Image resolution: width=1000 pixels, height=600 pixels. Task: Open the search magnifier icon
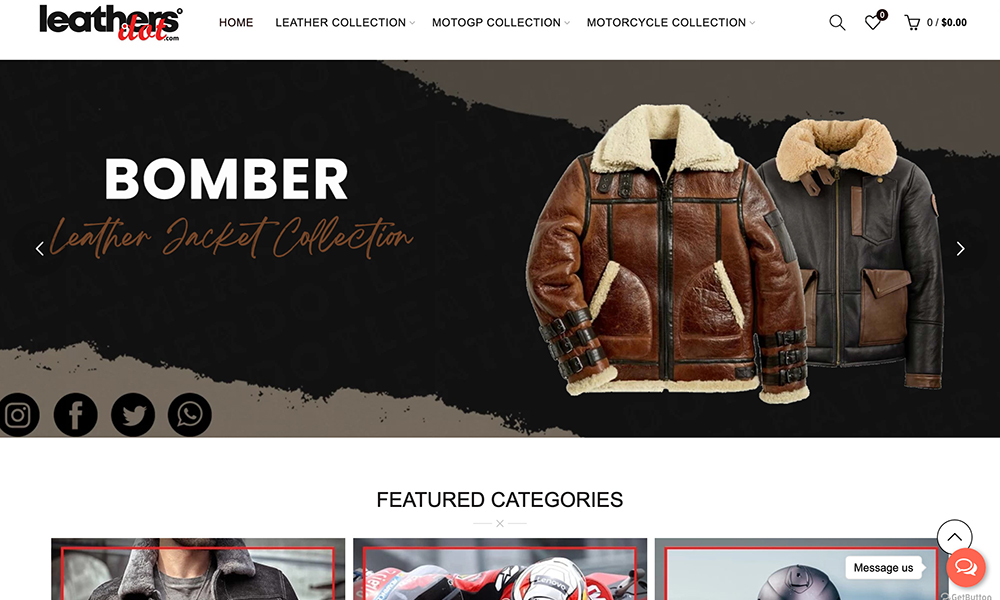pyautogui.click(x=837, y=23)
